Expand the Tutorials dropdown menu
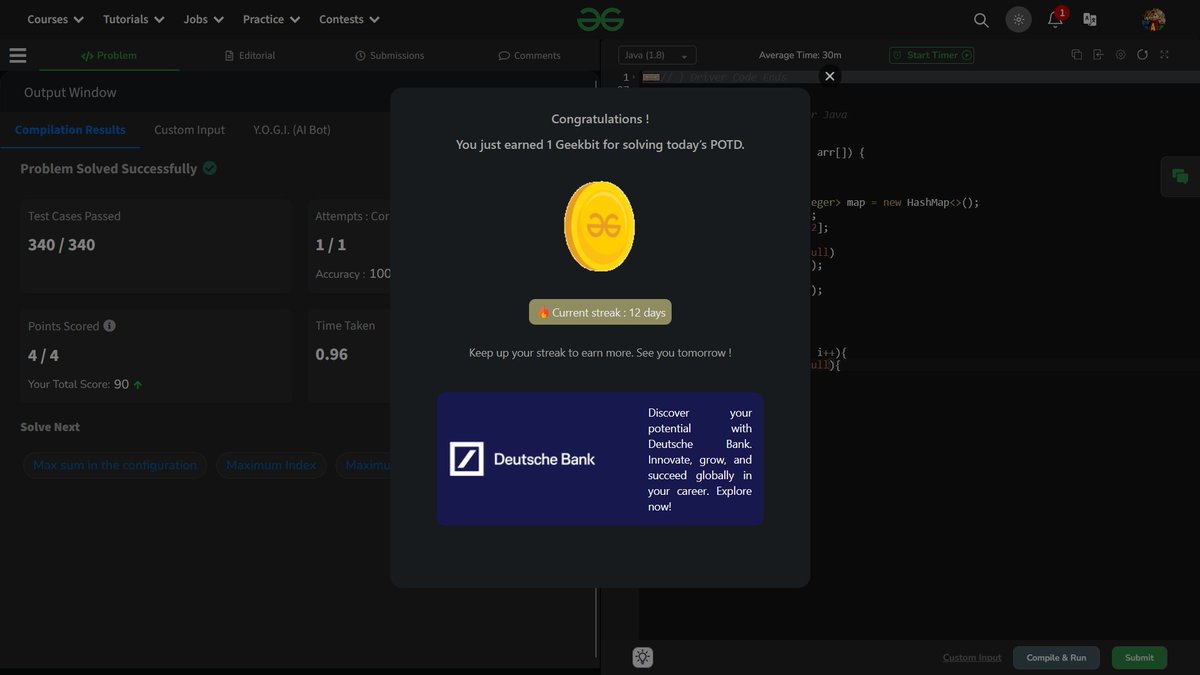 (133, 19)
